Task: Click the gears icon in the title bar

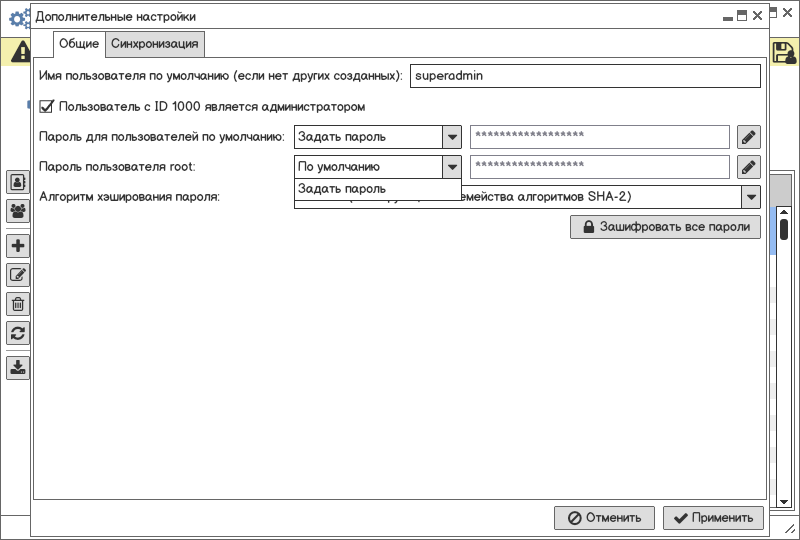Action: point(19,18)
